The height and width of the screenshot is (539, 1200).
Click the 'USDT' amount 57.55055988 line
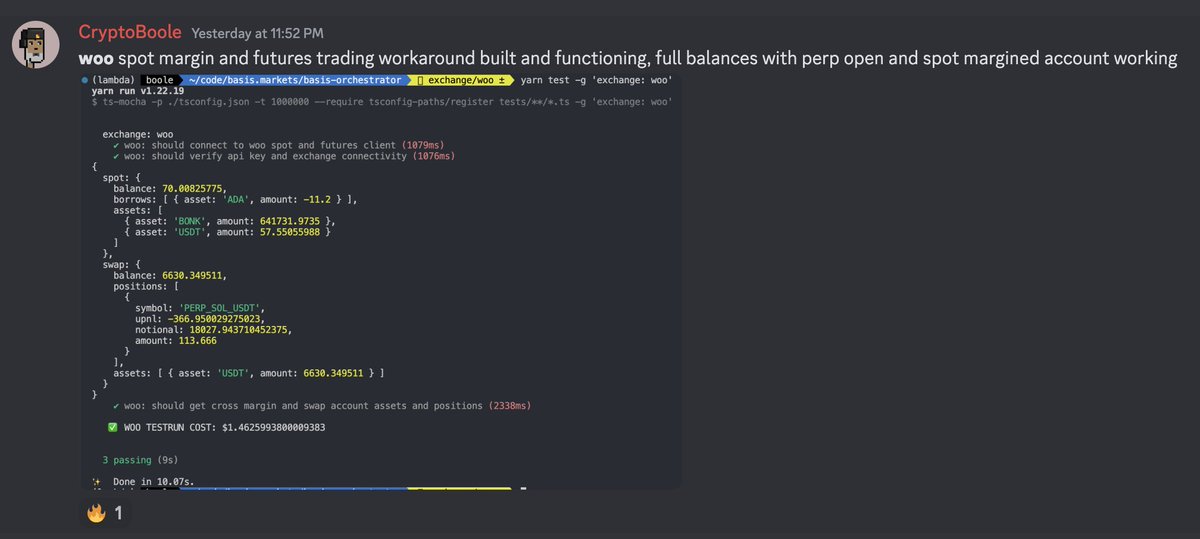(x=228, y=231)
